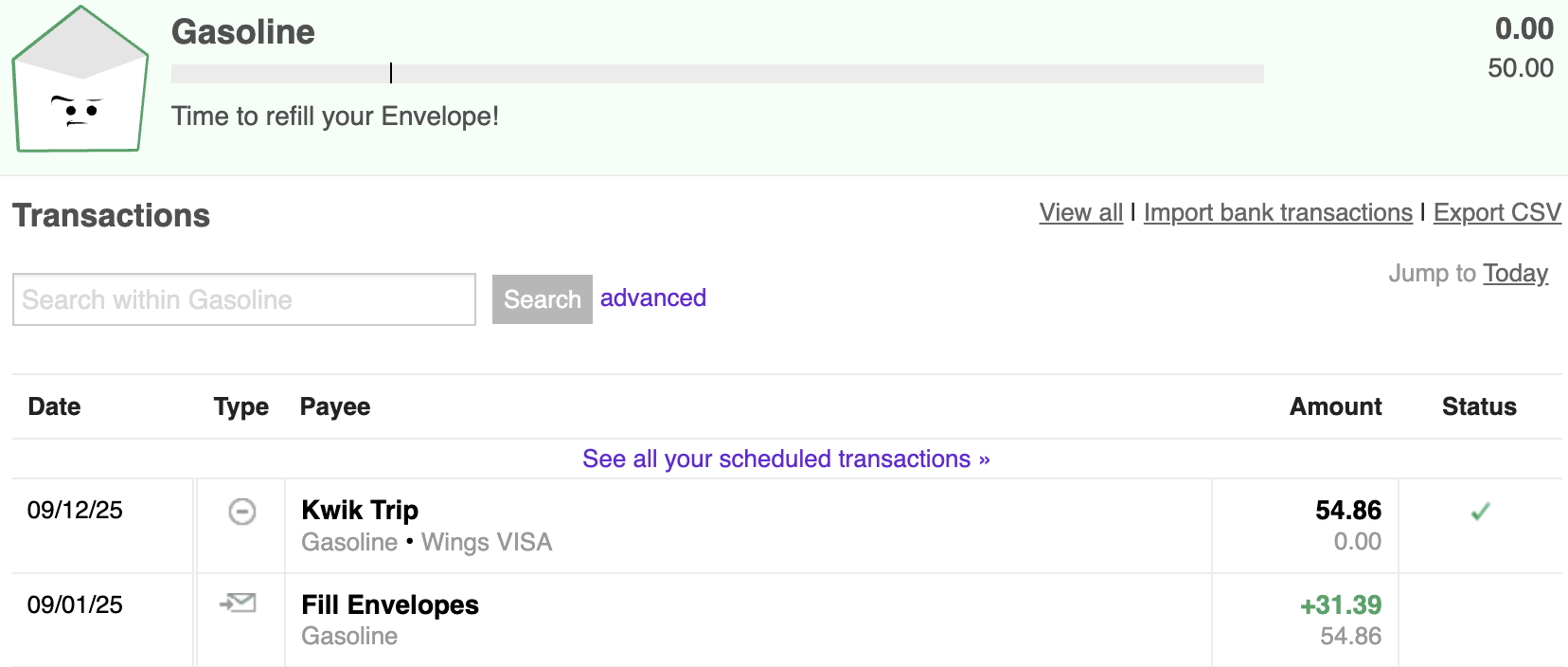Image resolution: width=1568 pixels, height=667 pixels.
Task: Open View all transactions link
Action: pos(1080,212)
